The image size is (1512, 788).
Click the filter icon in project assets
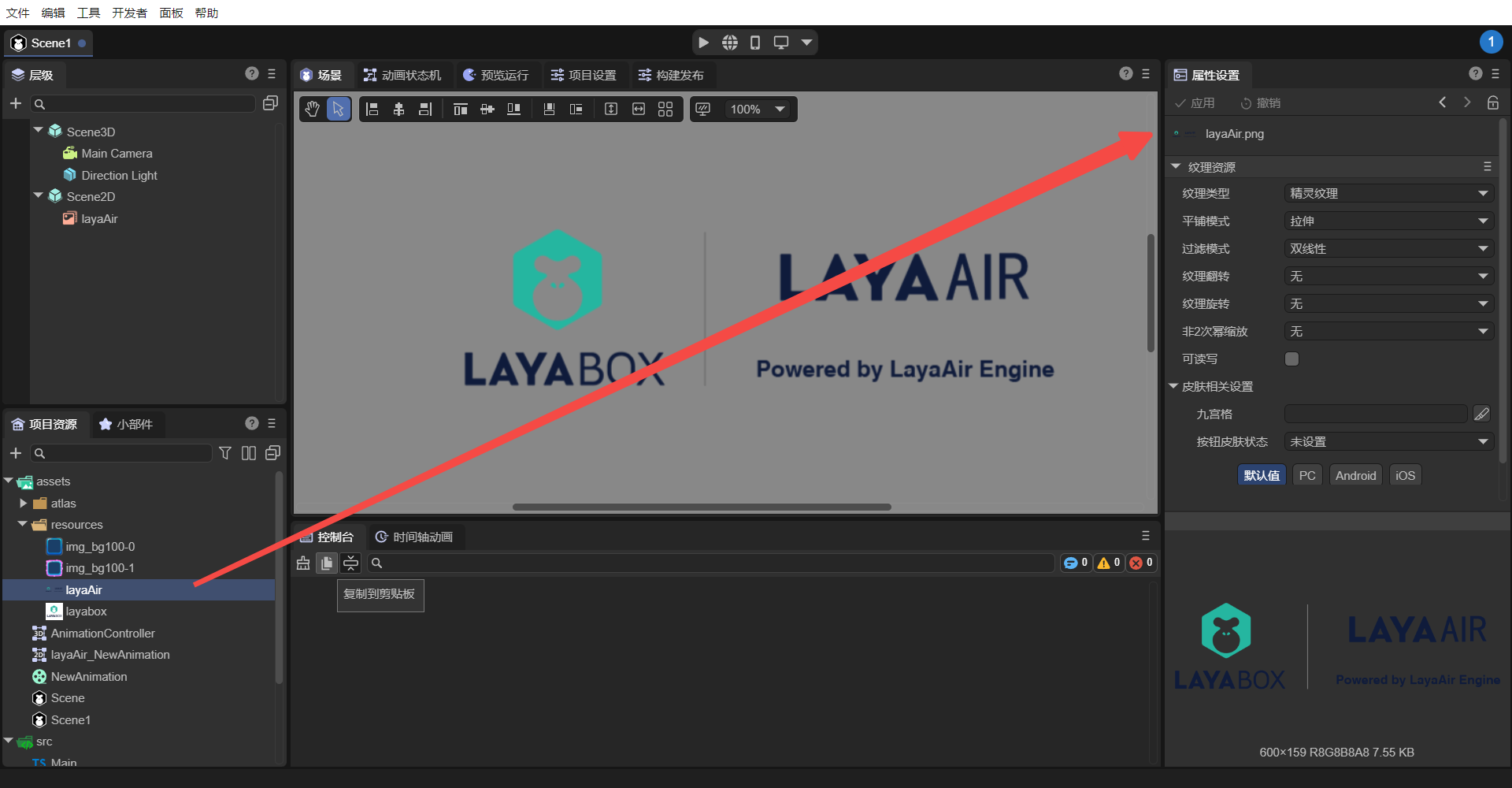[x=225, y=453]
